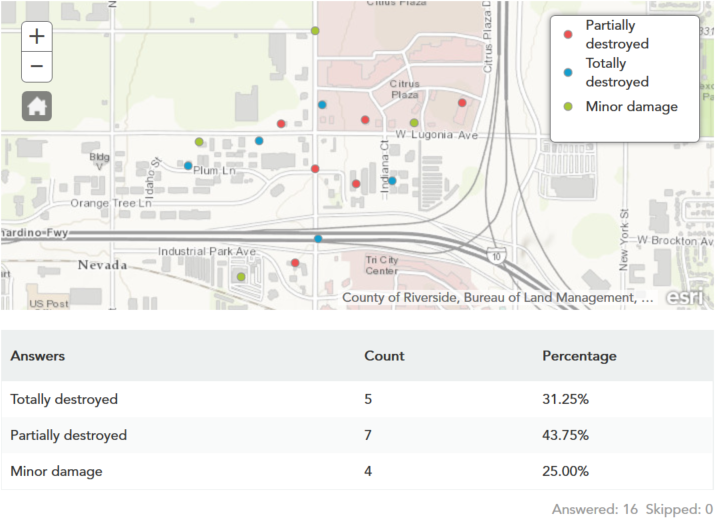Select the red marker below Industrial Park Ave

tap(295, 263)
